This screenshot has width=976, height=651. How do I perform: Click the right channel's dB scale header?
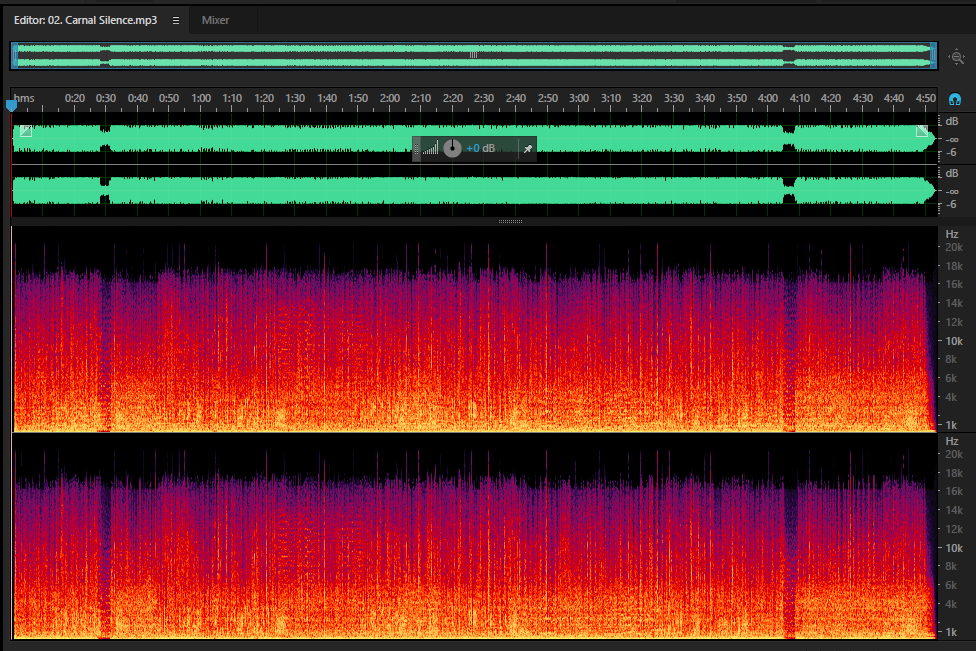click(952, 173)
